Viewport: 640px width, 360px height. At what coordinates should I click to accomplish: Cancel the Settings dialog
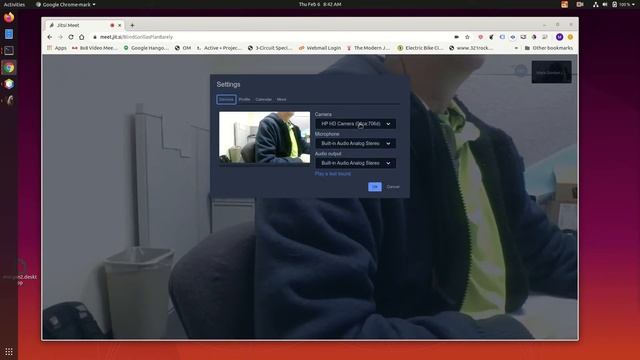pyautogui.click(x=393, y=187)
